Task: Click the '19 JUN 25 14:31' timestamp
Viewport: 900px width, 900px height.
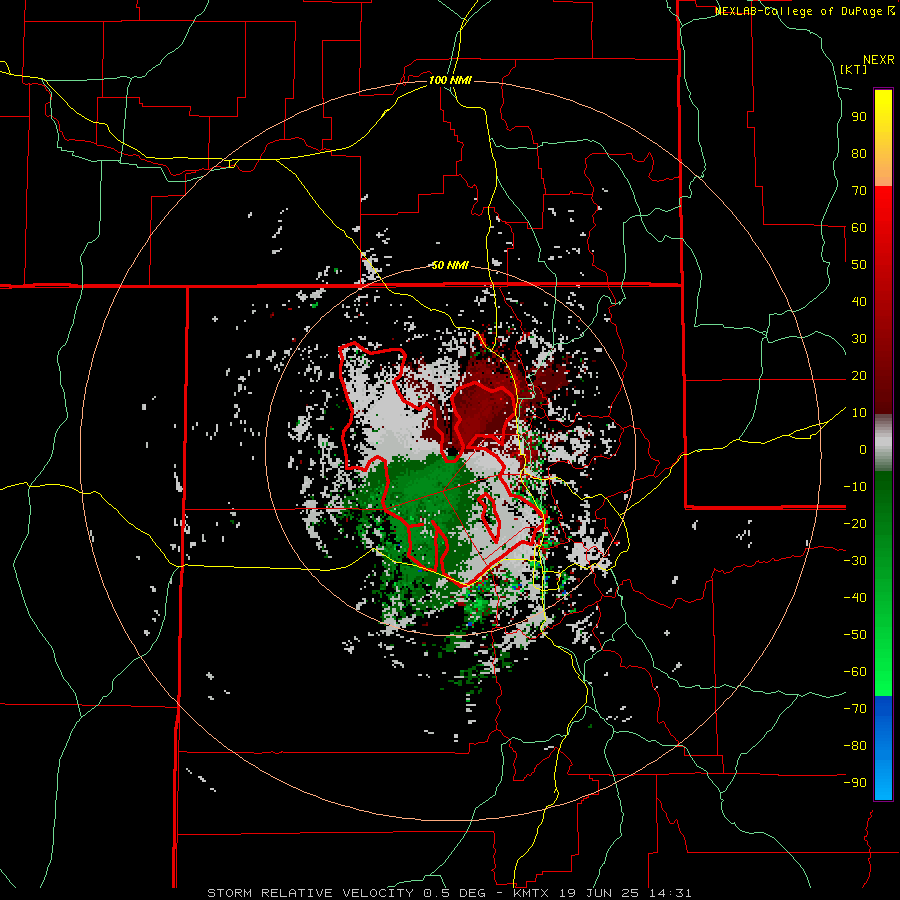Action: [x=625, y=893]
